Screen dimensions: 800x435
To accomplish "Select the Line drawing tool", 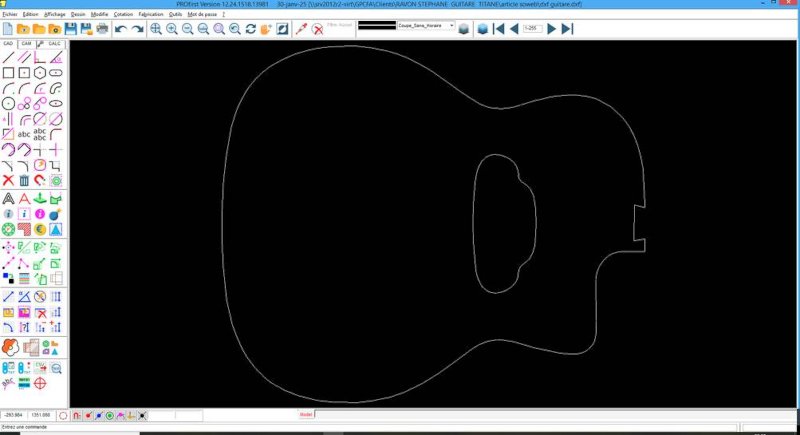I will (8, 58).
